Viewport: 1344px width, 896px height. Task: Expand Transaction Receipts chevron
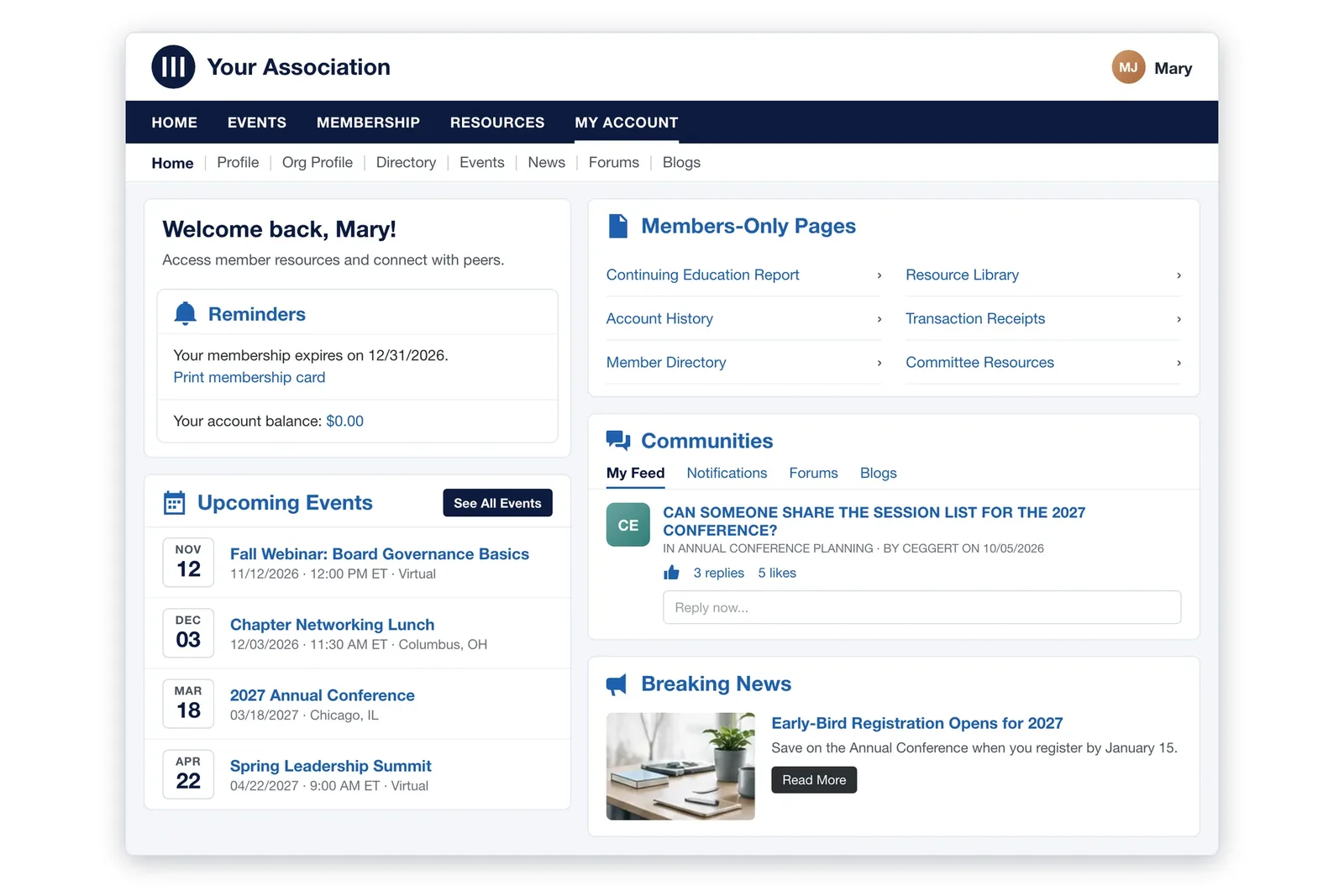pos(1179,319)
